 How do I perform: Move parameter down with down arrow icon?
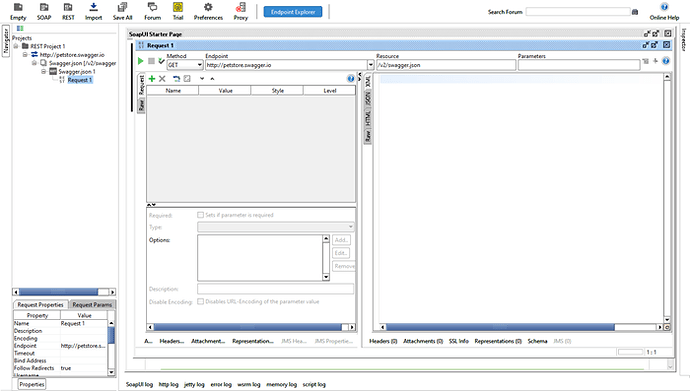coord(202,79)
